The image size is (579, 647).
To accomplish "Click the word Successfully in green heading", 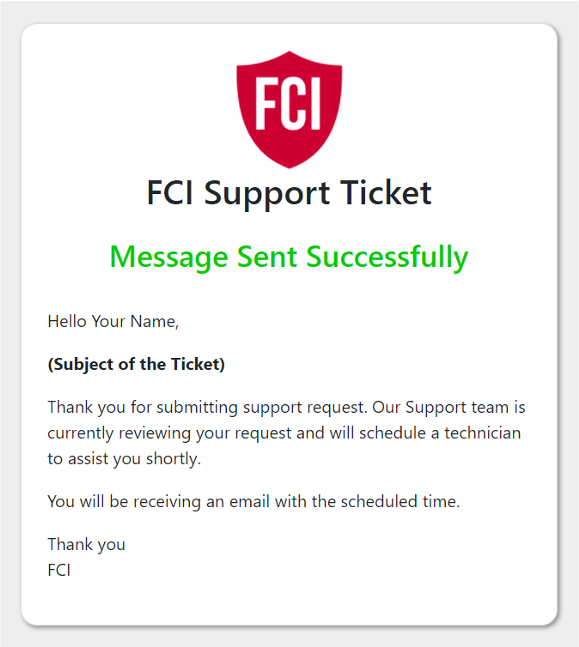I will click(x=387, y=257).
